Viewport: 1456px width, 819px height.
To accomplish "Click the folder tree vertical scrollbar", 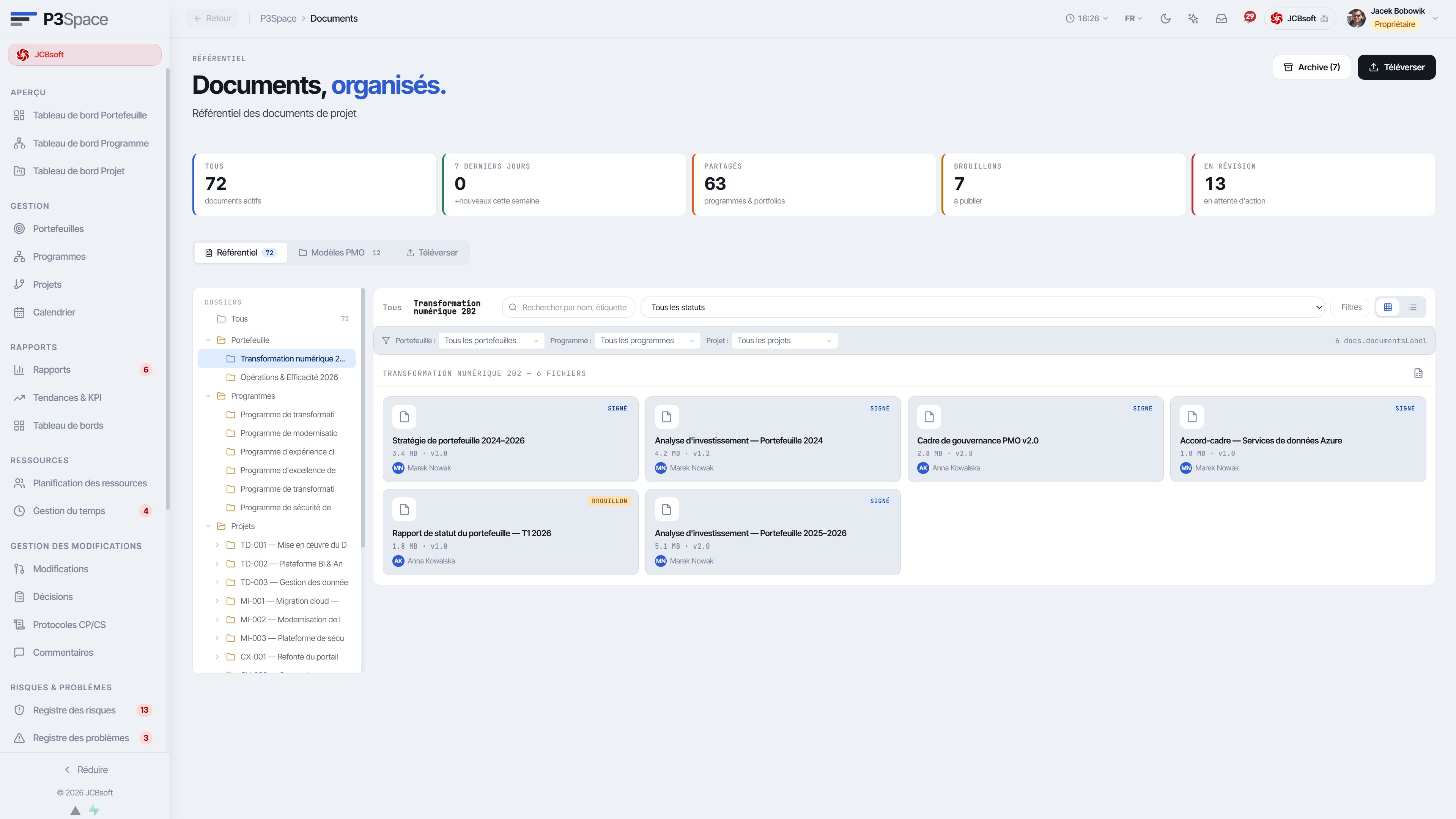I will 362,418.
